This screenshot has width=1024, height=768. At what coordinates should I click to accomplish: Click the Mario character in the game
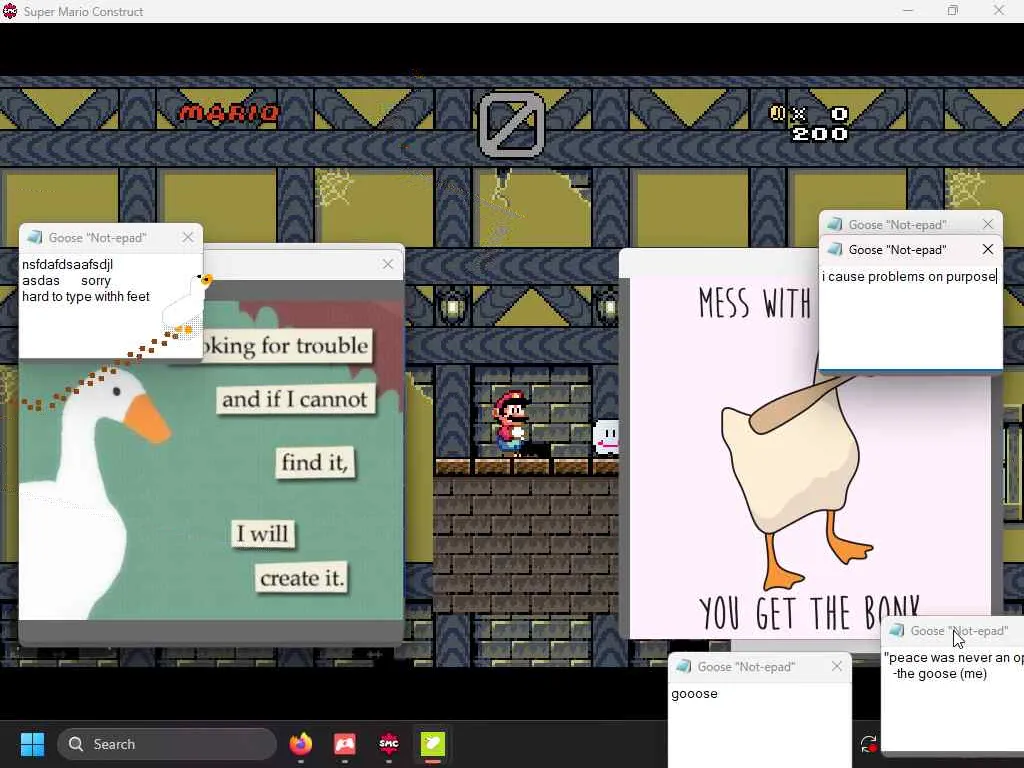510,423
